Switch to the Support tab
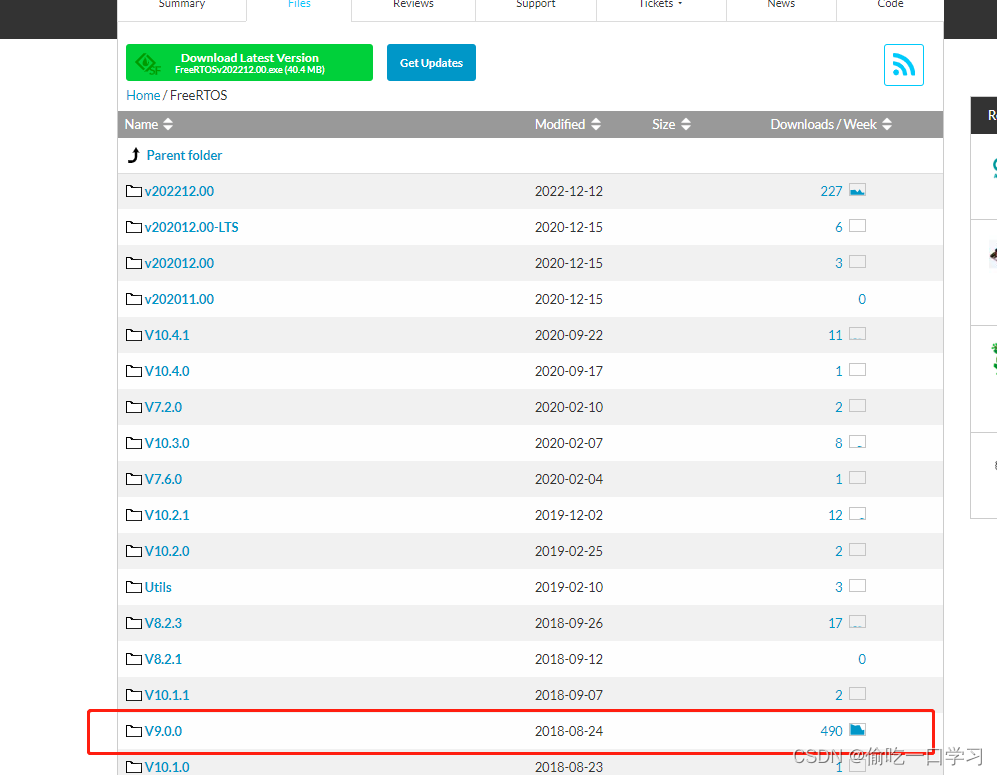The height and width of the screenshot is (775, 997). coord(535,4)
